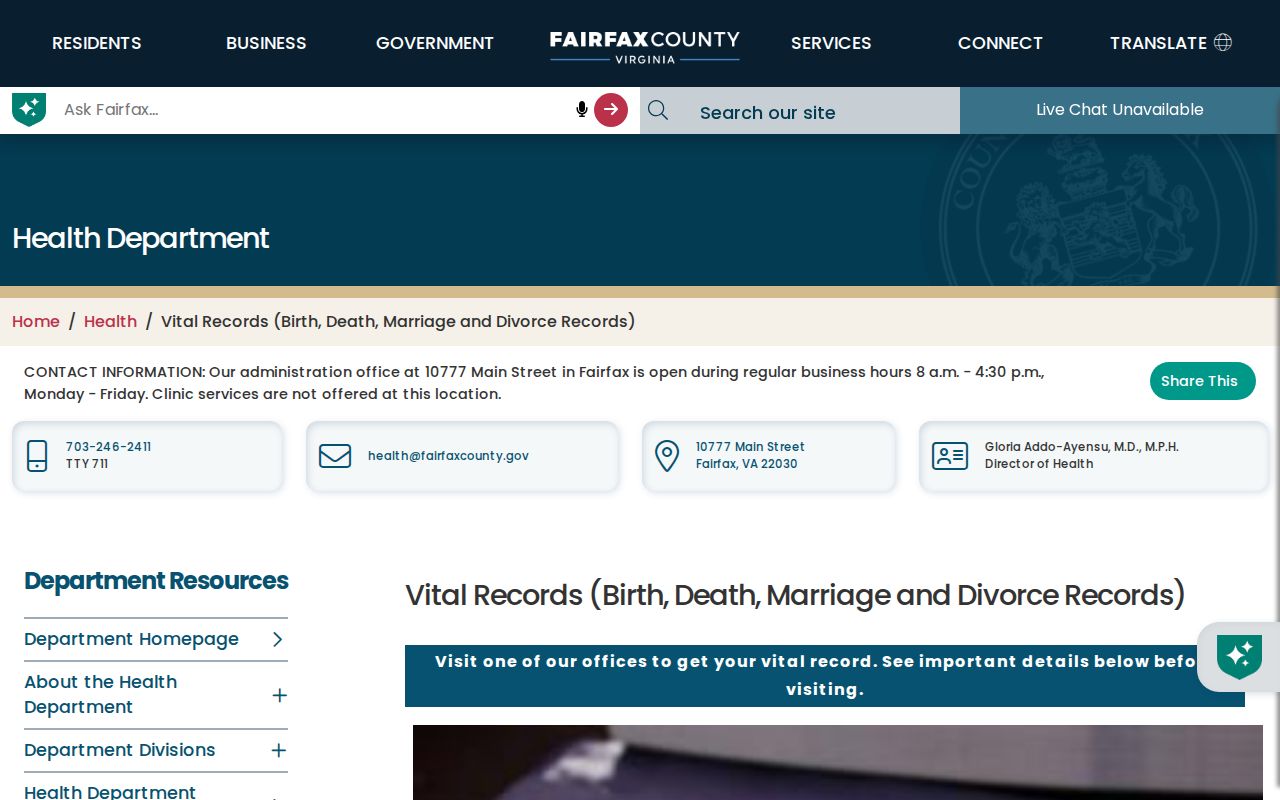Click the Ask Fairfax shield sparkle icon

(29, 109)
